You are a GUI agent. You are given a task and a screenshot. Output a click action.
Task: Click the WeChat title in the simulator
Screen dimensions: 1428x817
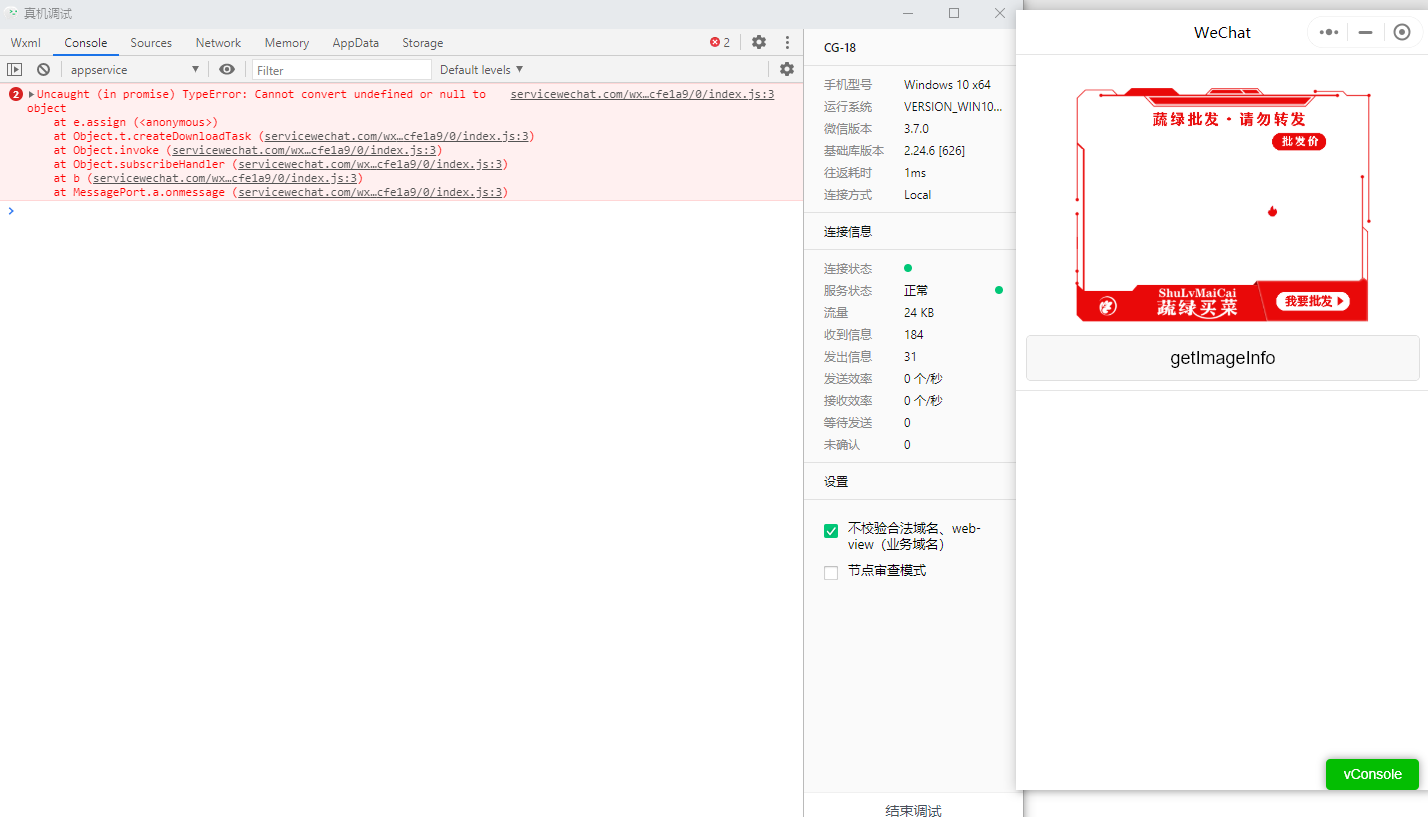[1222, 33]
